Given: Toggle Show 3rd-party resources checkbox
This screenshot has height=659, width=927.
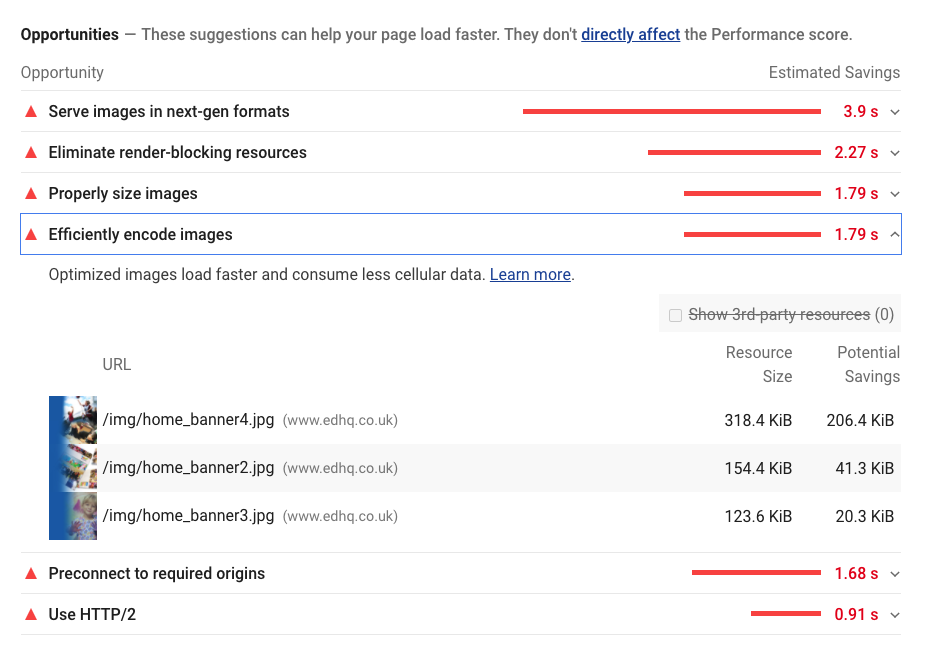Looking at the screenshot, I should click(x=676, y=315).
